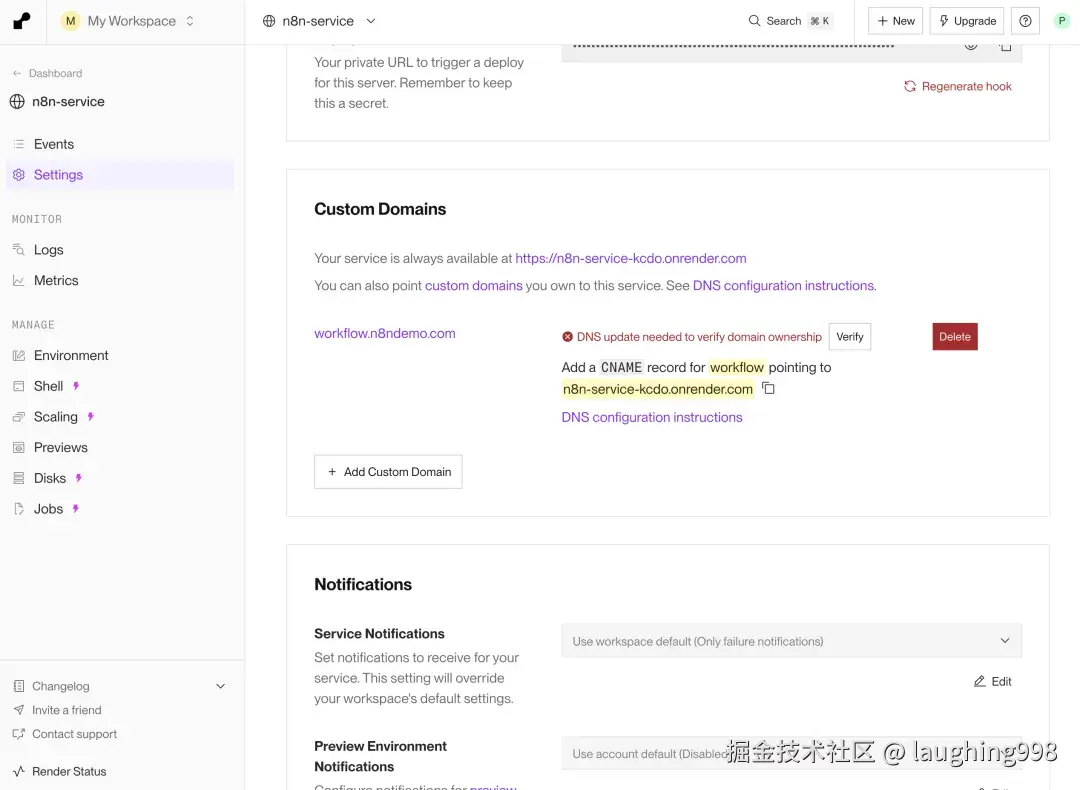Click the lightning bolt beside Scaling
The height and width of the screenshot is (790, 1080).
click(x=91, y=417)
